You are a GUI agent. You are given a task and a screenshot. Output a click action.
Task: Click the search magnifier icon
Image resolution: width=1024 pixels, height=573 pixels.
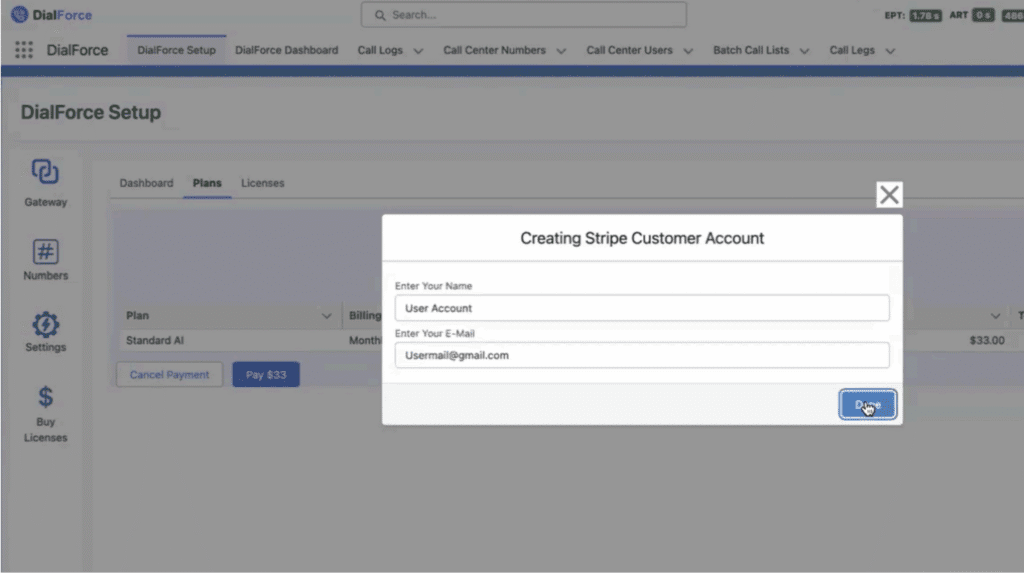[380, 15]
